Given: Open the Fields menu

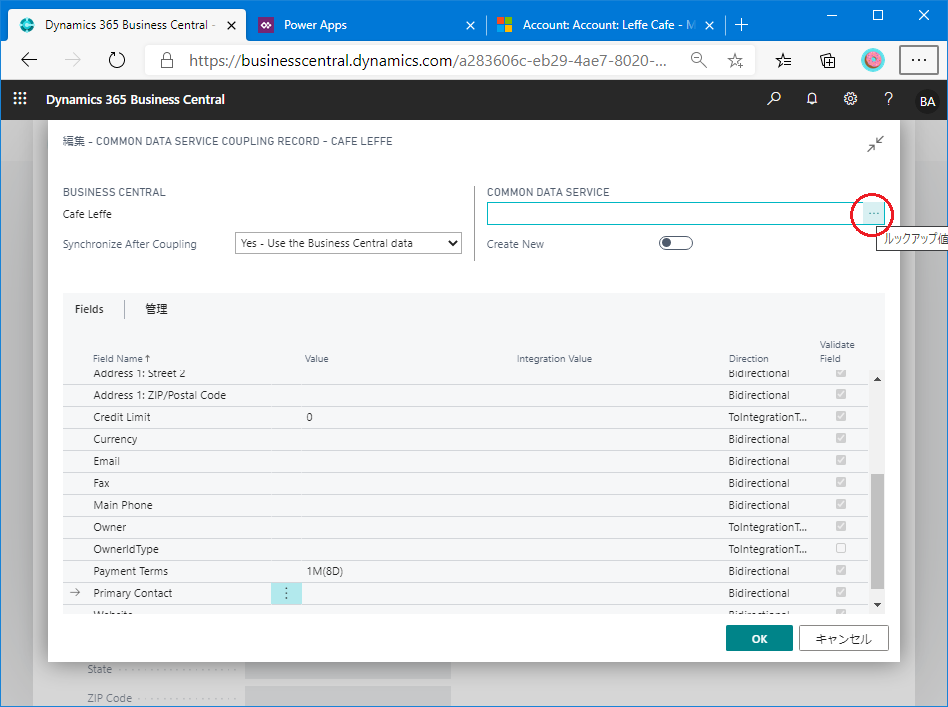Looking at the screenshot, I should 89,309.
